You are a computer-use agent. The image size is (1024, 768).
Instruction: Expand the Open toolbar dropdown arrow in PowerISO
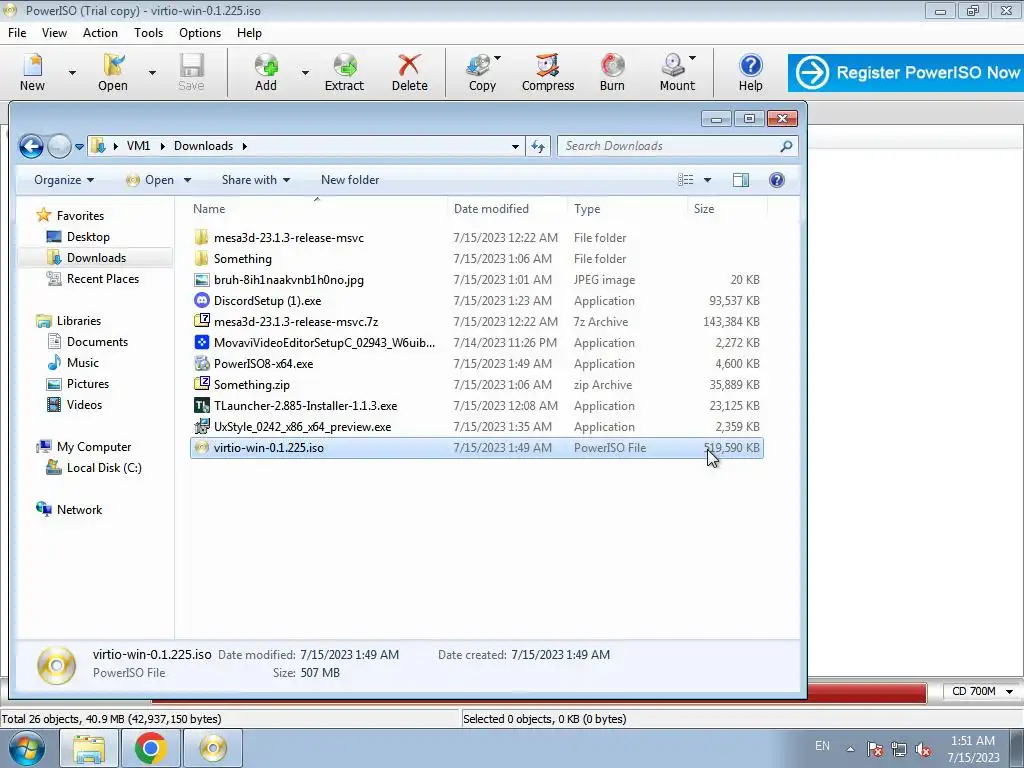coord(152,73)
